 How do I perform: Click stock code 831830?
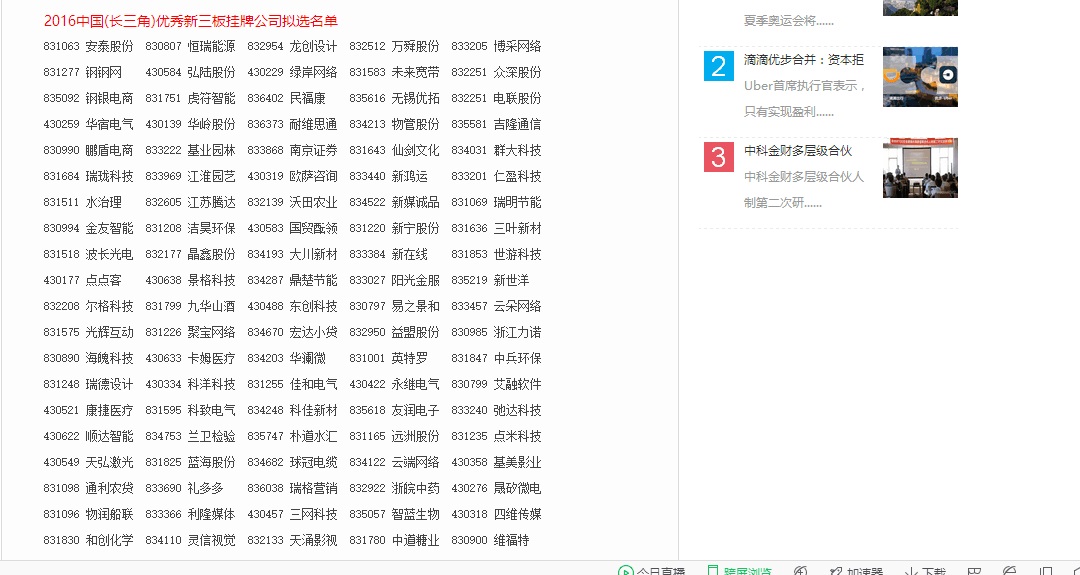click(61, 541)
